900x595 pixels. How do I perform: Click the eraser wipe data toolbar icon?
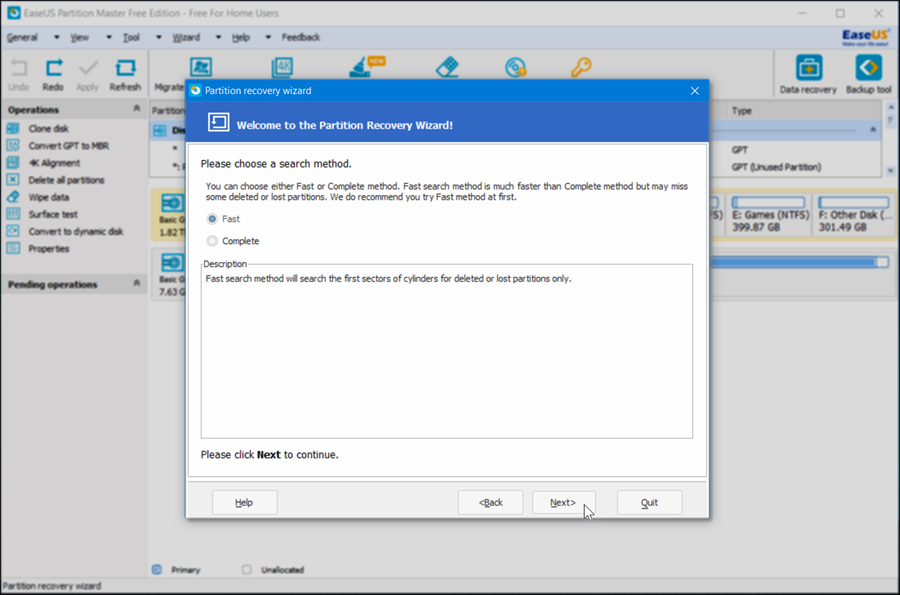(447, 67)
